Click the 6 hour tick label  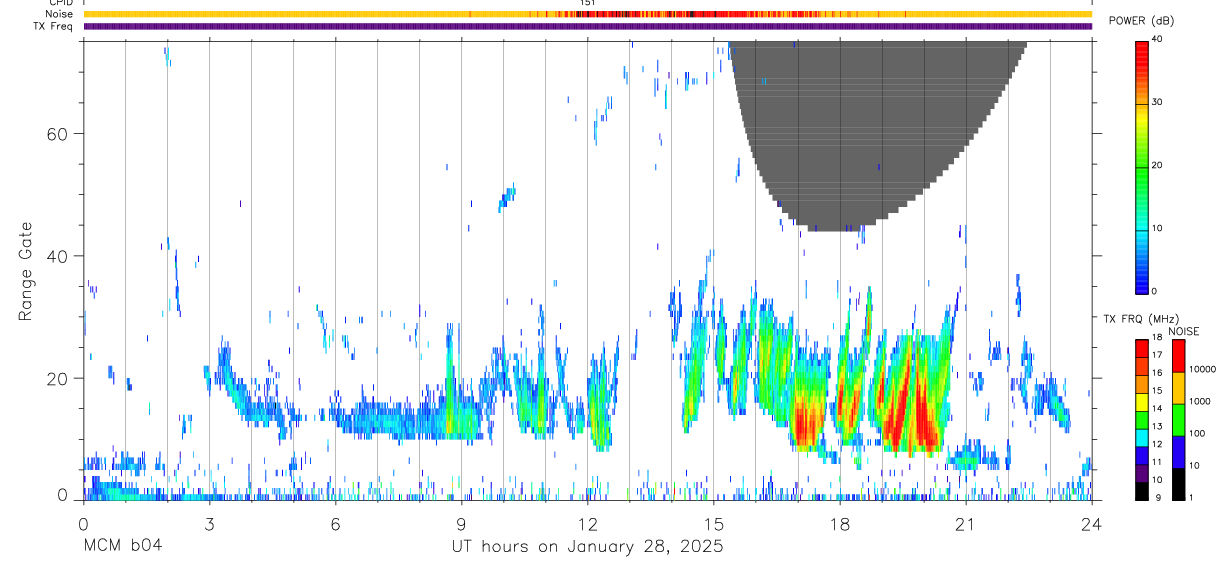(x=335, y=523)
